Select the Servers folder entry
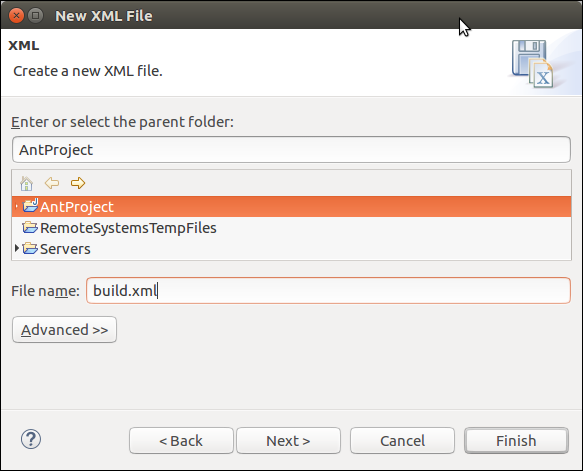Viewport: 583px width, 471px height. [65, 249]
